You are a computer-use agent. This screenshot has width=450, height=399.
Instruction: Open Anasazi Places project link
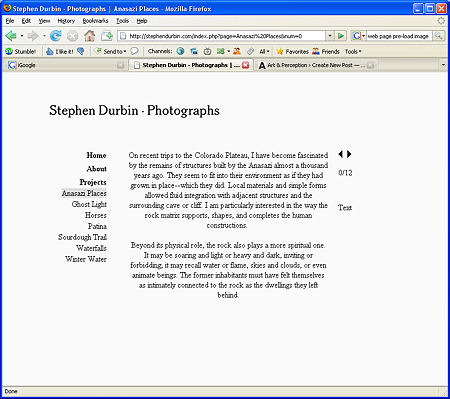click(x=84, y=193)
